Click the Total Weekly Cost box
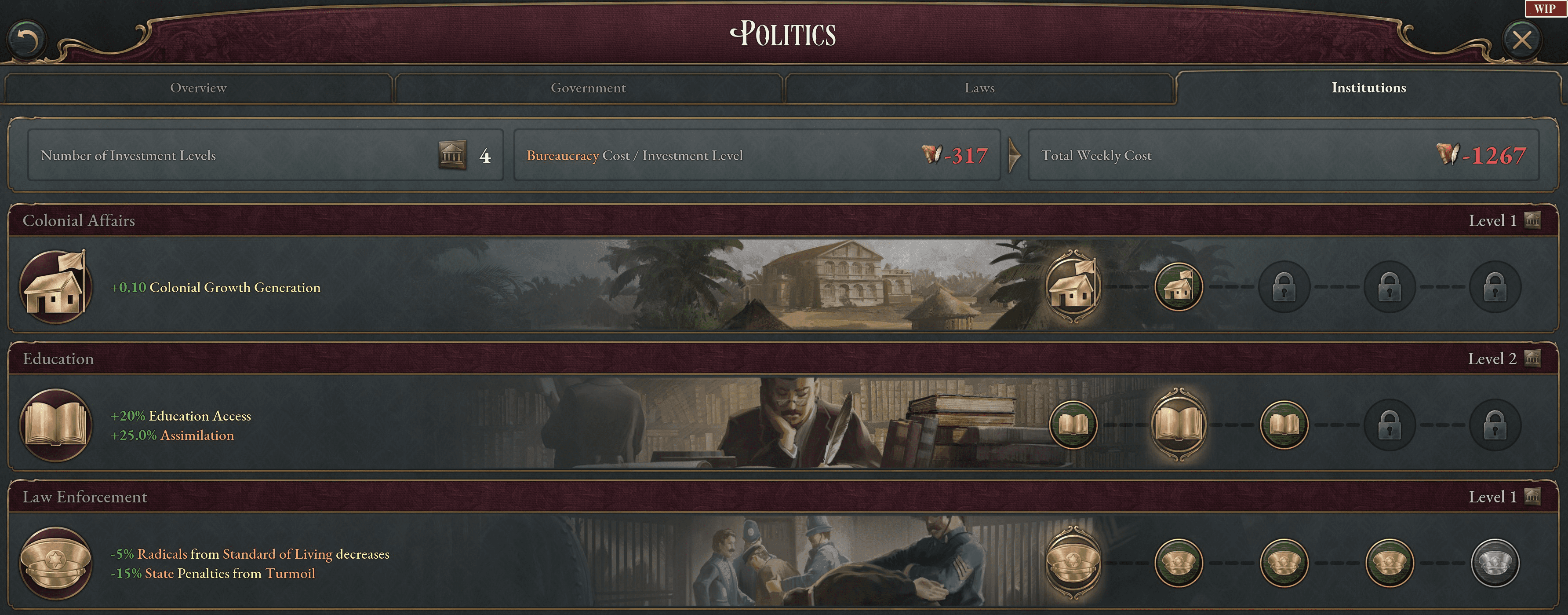Image resolution: width=1568 pixels, height=615 pixels. point(1283,155)
